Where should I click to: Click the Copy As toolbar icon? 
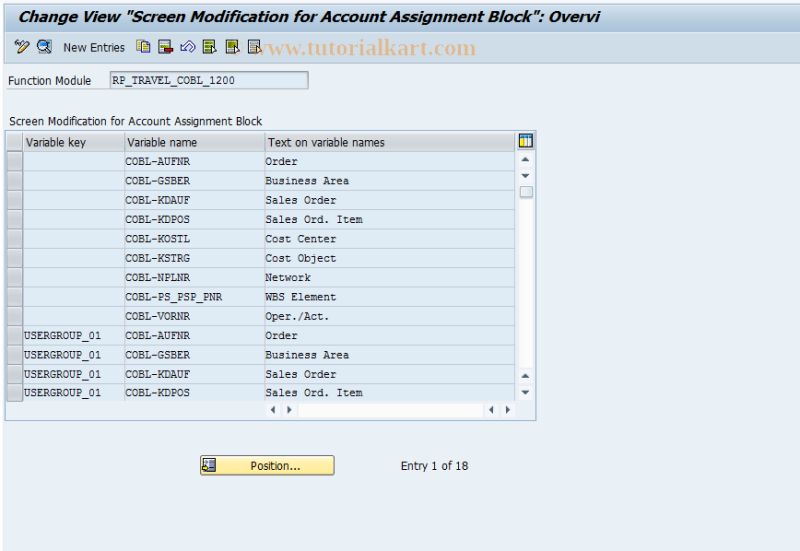tap(143, 47)
